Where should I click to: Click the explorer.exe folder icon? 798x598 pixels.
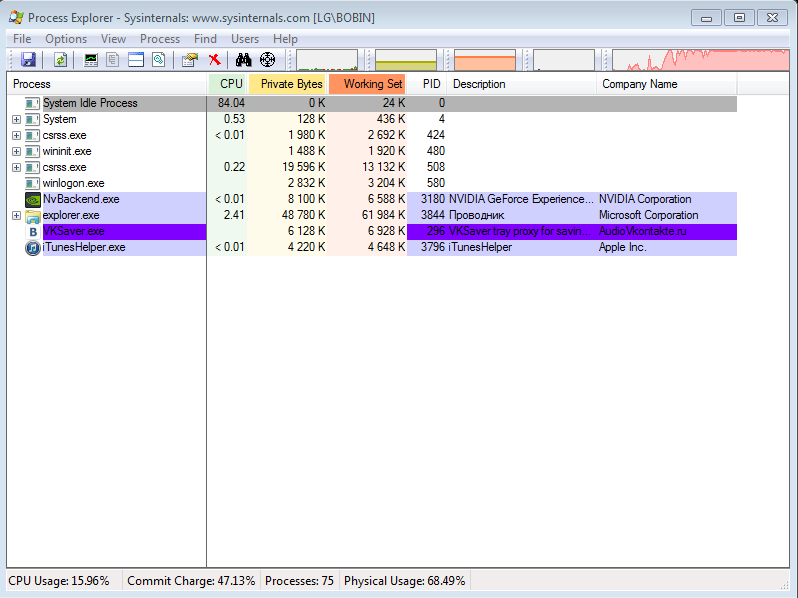pos(33,216)
